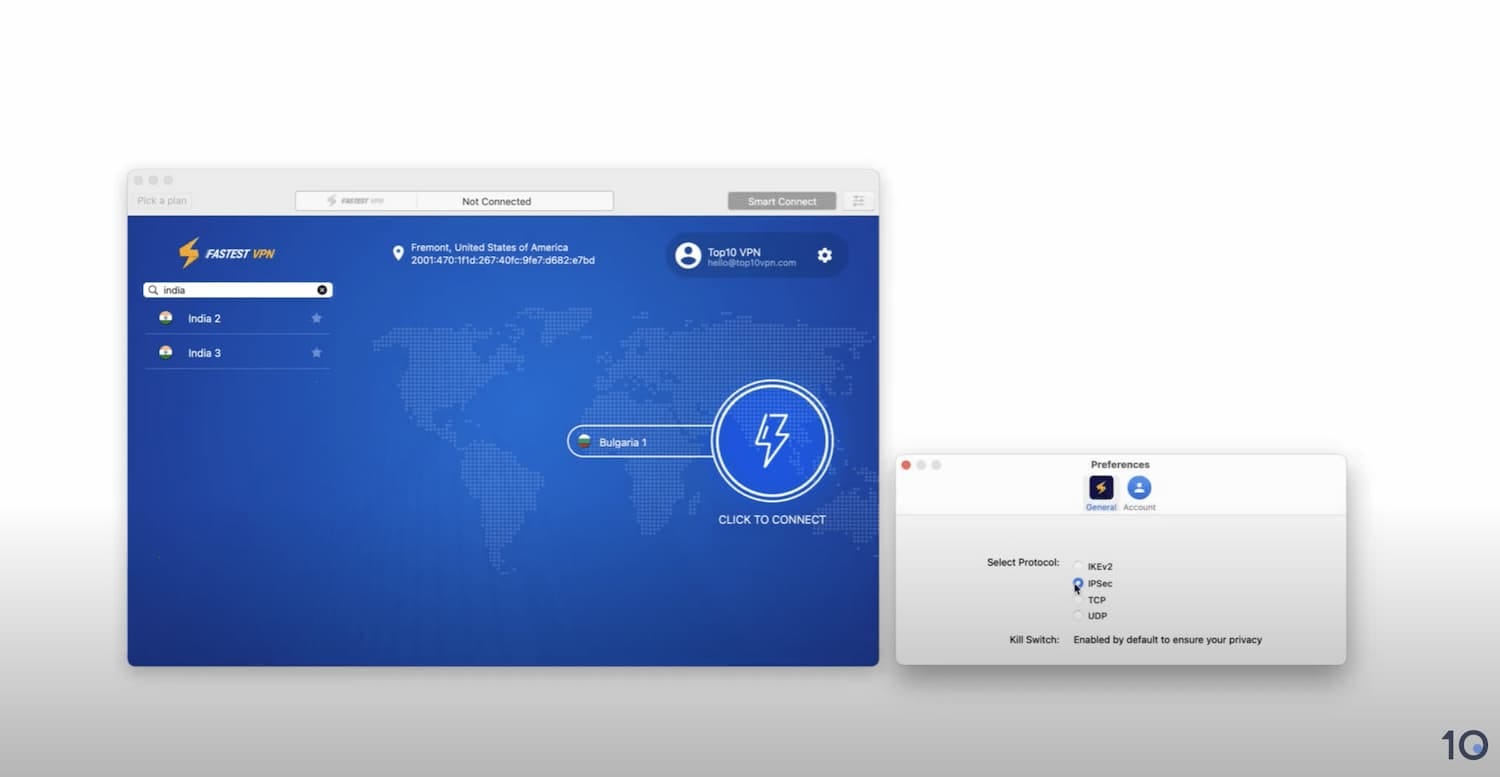Choose TCP as the protocol
Viewport: 1500px width, 777px height.
tap(1078, 600)
